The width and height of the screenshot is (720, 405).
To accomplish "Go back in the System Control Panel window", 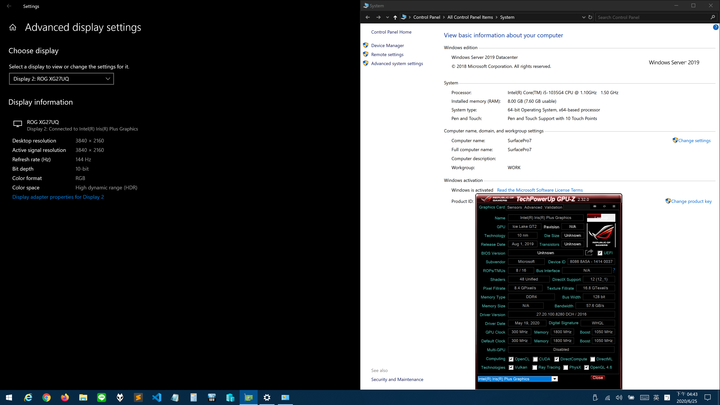I will [368, 17].
